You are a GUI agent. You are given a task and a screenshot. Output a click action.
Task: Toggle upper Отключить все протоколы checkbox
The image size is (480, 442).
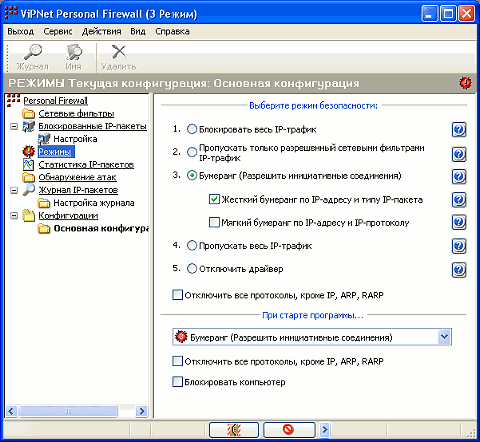pos(178,295)
